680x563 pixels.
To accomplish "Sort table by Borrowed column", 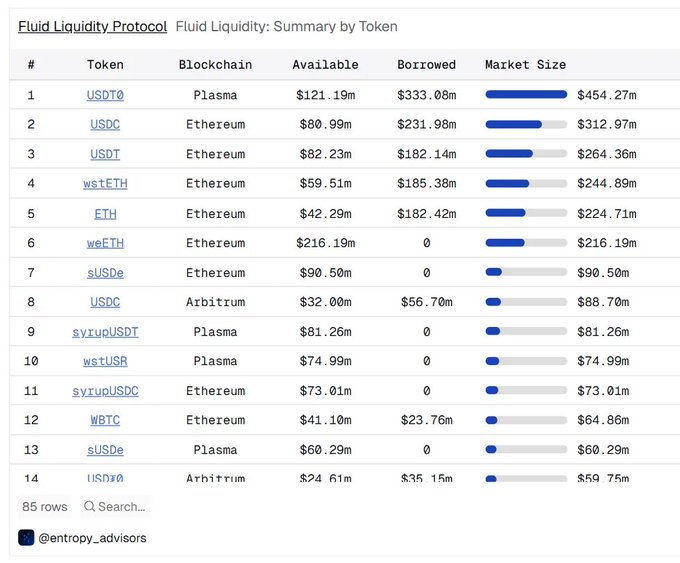I will point(426,65).
